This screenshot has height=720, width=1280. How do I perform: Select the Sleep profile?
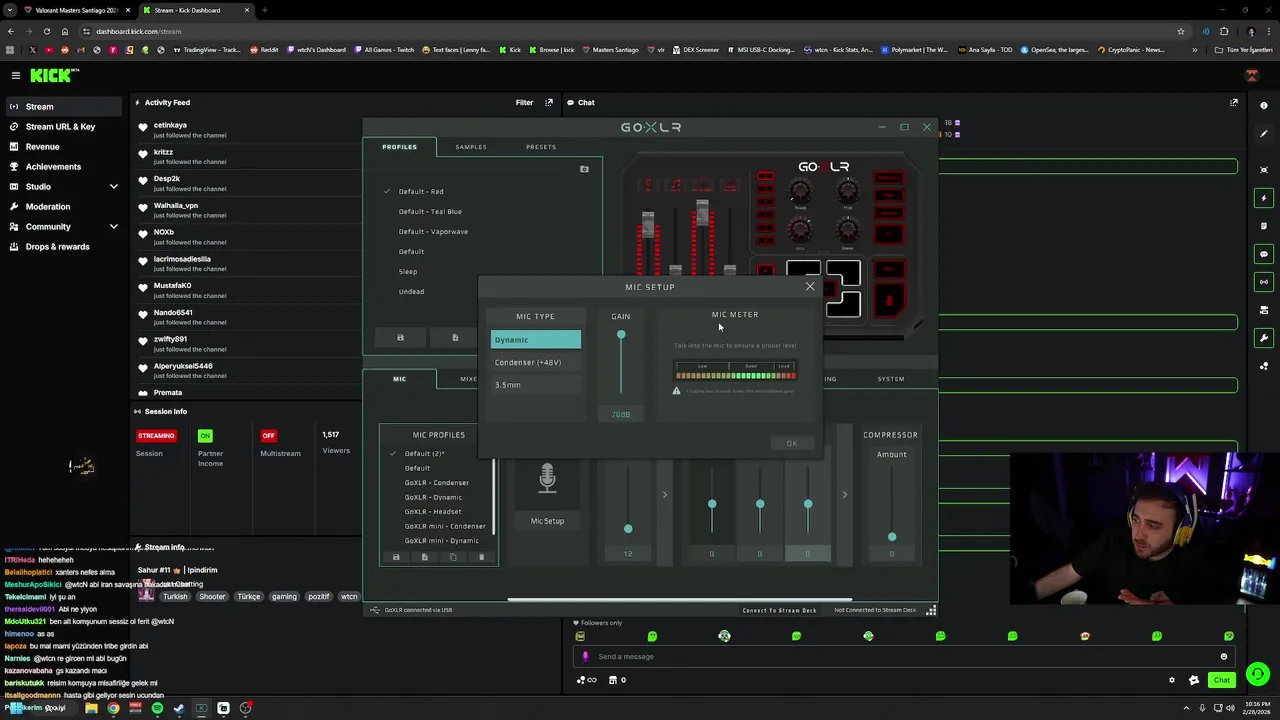click(x=408, y=271)
